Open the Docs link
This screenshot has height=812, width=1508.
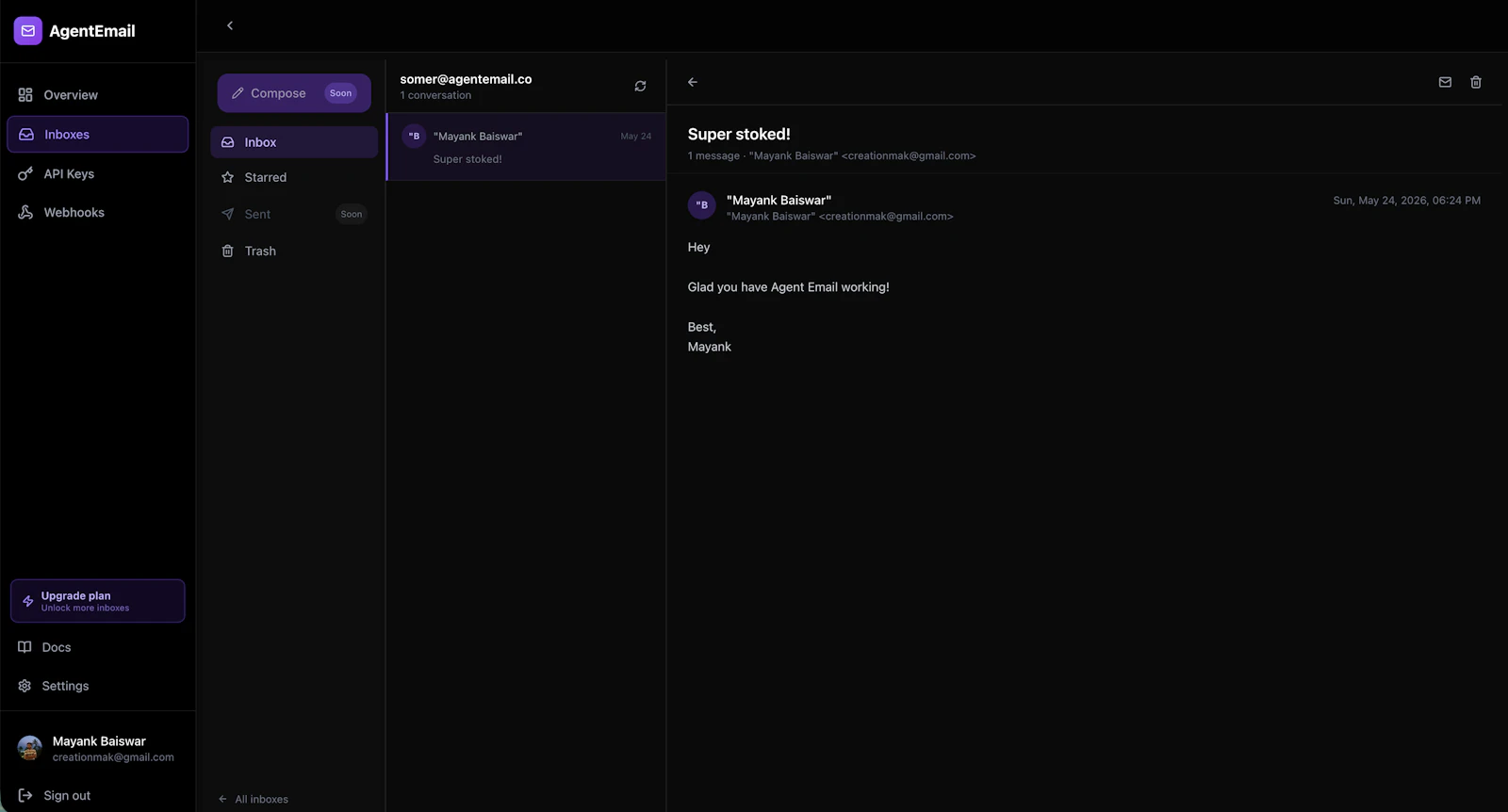(x=98, y=647)
